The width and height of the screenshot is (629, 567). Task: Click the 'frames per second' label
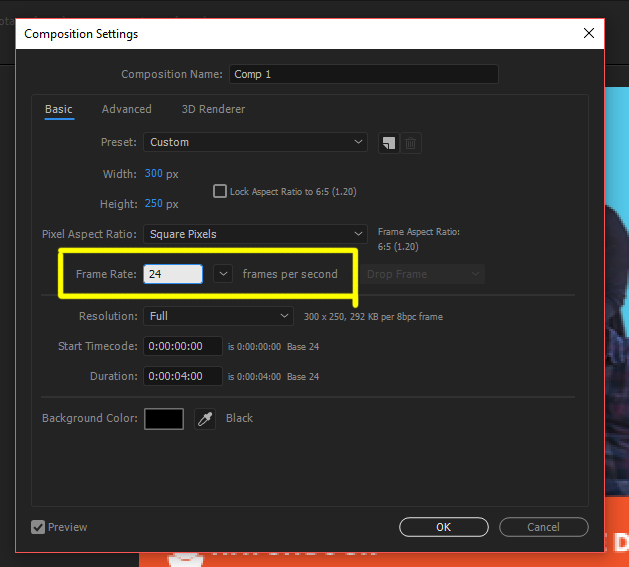290,274
